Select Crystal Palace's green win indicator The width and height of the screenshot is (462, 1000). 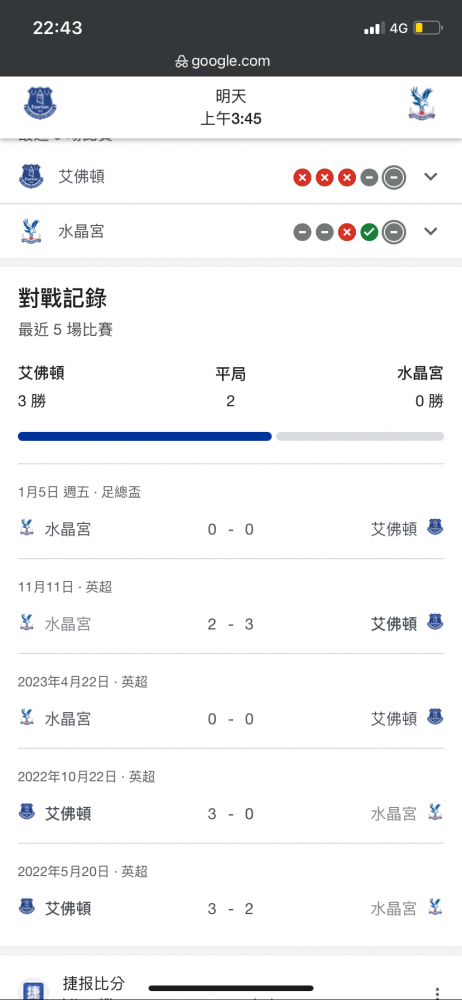click(369, 232)
